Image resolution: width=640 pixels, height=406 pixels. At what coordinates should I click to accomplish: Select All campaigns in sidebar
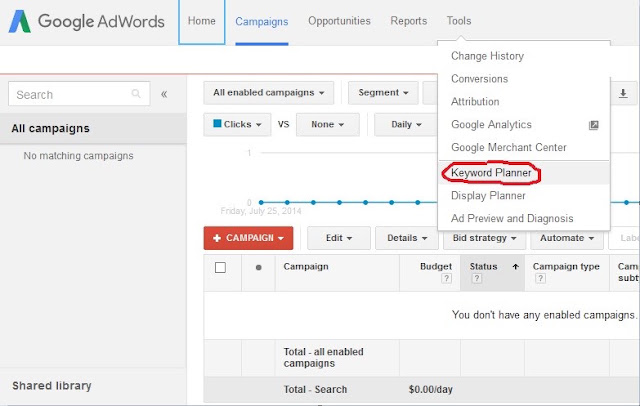tap(93, 129)
